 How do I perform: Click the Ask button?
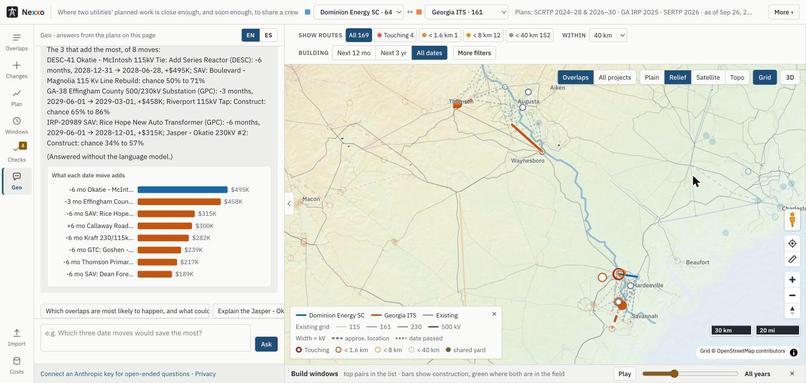point(266,344)
